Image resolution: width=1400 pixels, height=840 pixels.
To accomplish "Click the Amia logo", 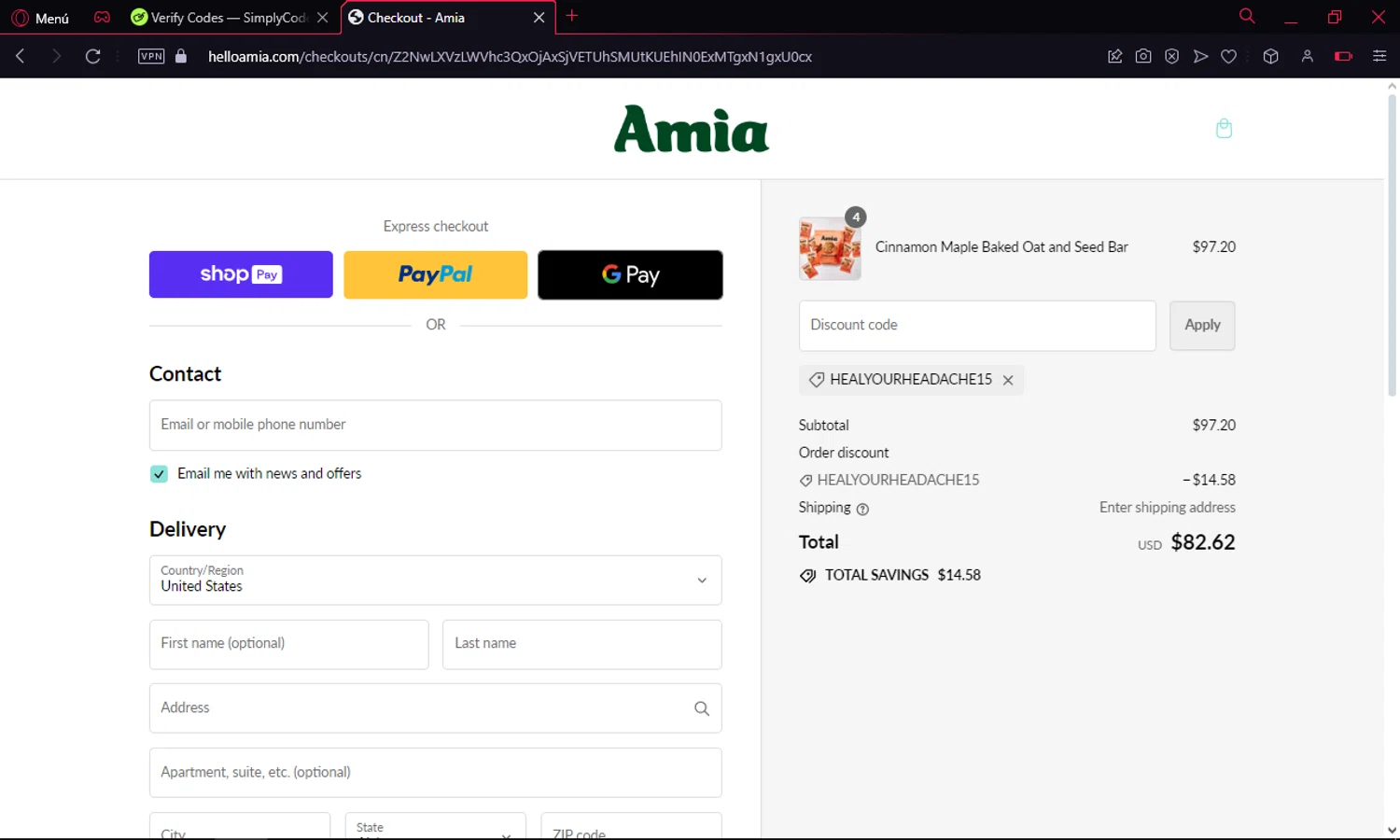I will [x=692, y=129].
